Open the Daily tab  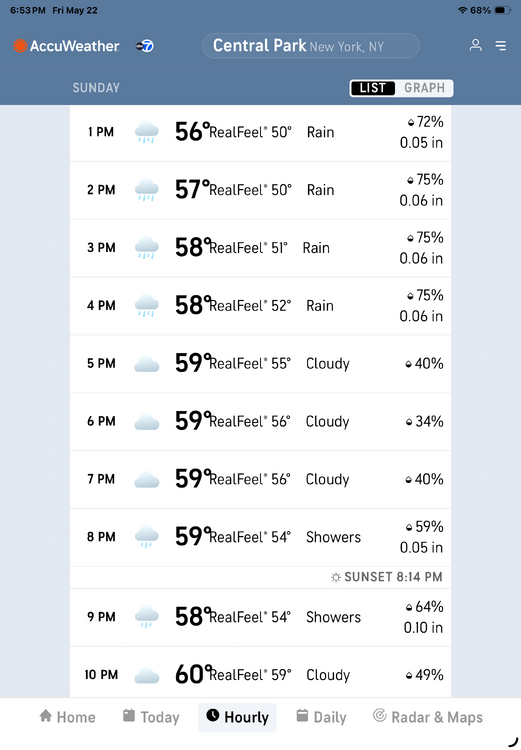tap(321, 717)
